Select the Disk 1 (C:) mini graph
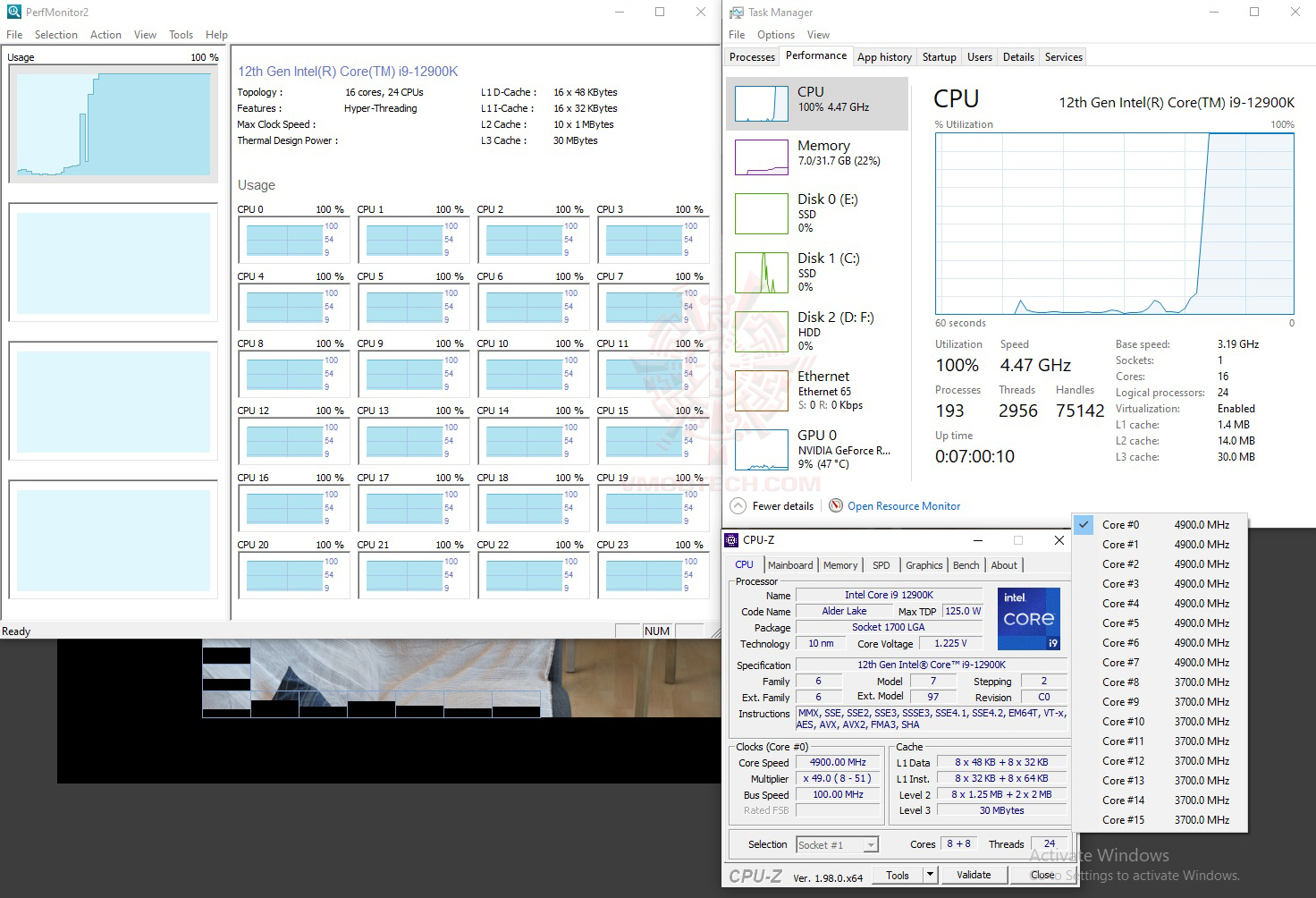This screenshot has width=1316, height=898. pos(761,273)
